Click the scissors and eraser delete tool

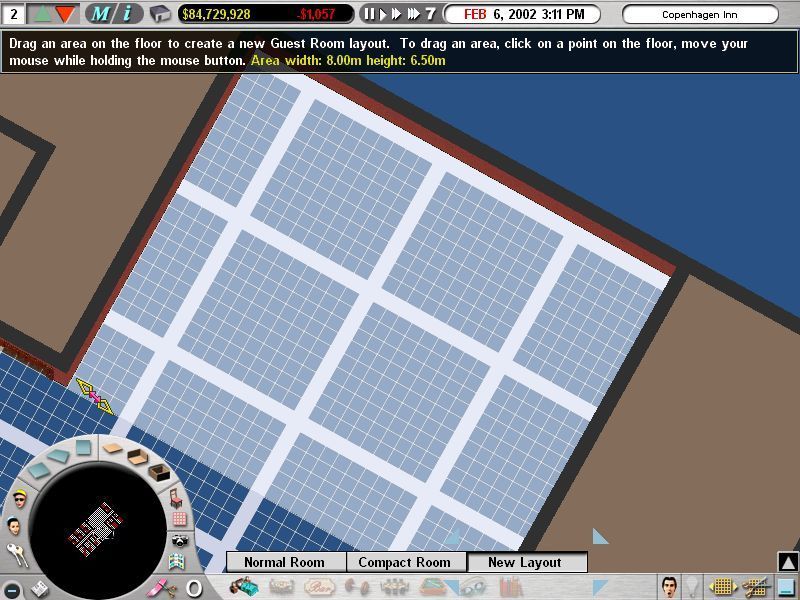click(x=160, y=587)
